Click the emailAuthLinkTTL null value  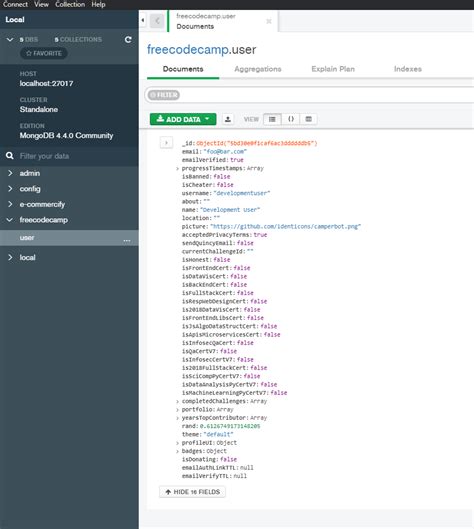point(247,468)
